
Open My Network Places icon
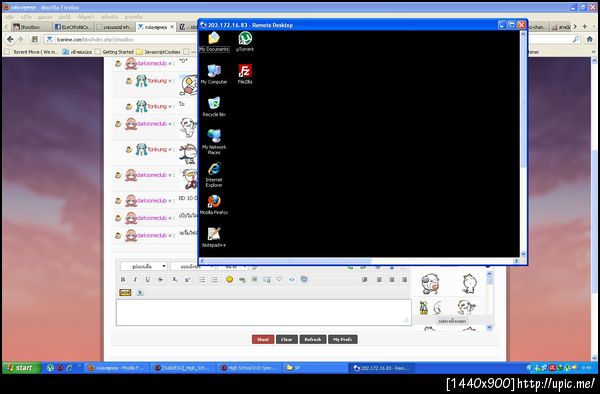click(x=214, y=142)
